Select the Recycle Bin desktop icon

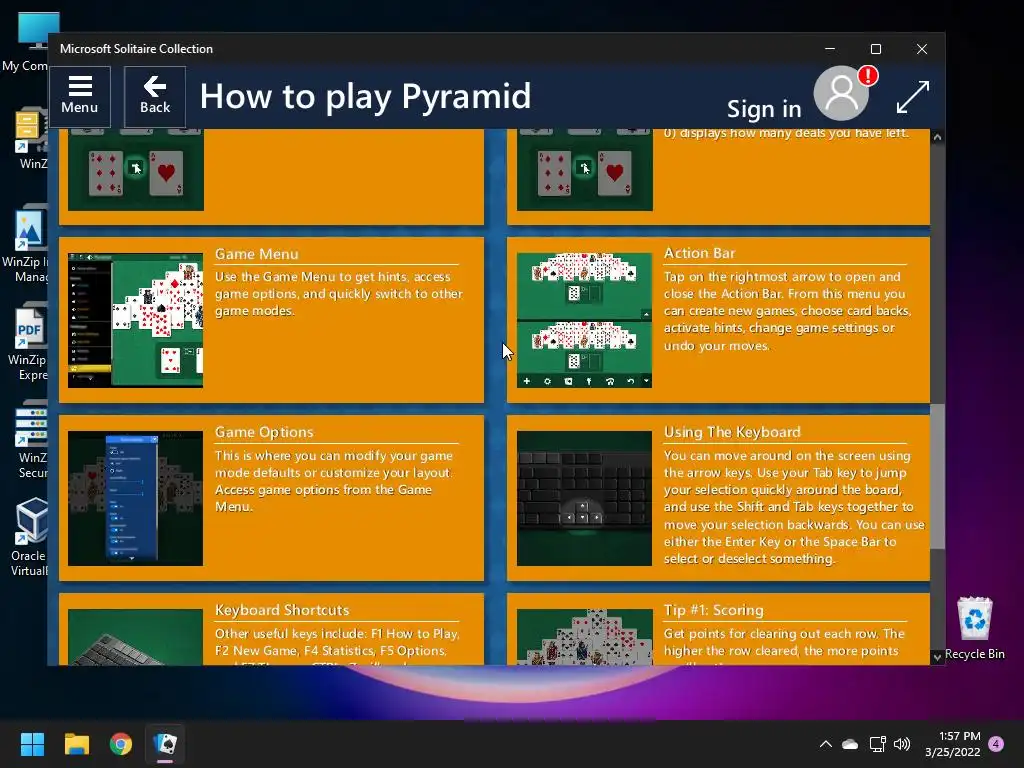click(974, 628)
